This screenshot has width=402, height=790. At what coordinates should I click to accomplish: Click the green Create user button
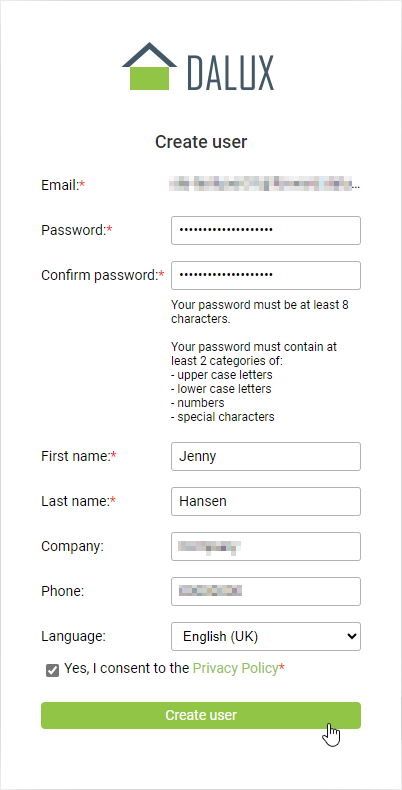(201, 715)
